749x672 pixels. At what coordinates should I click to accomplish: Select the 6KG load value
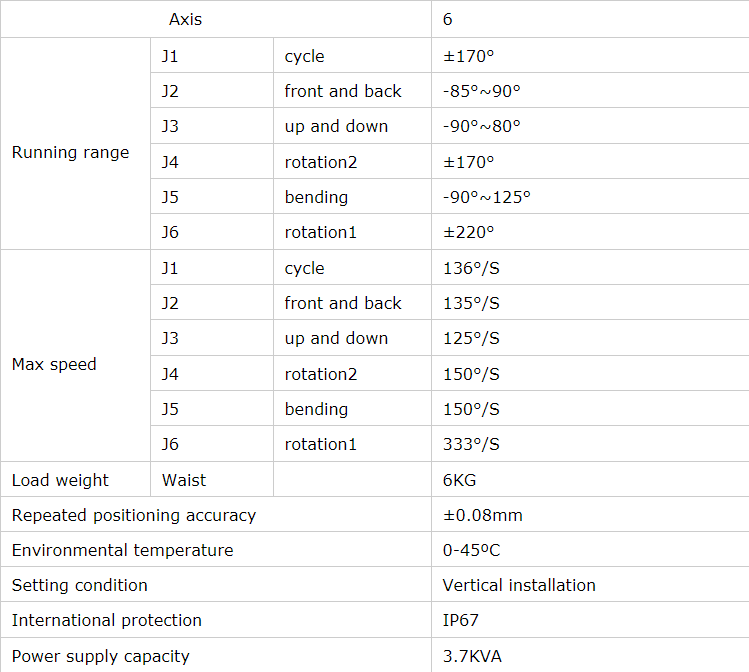460,480
